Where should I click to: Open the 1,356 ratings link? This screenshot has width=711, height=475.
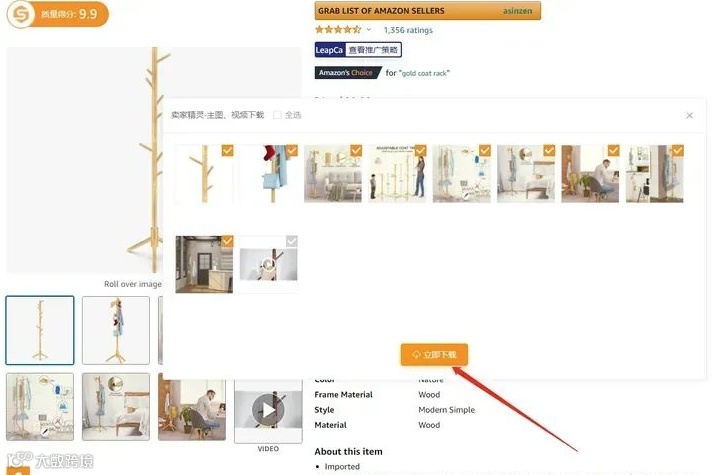pos(408,30)
